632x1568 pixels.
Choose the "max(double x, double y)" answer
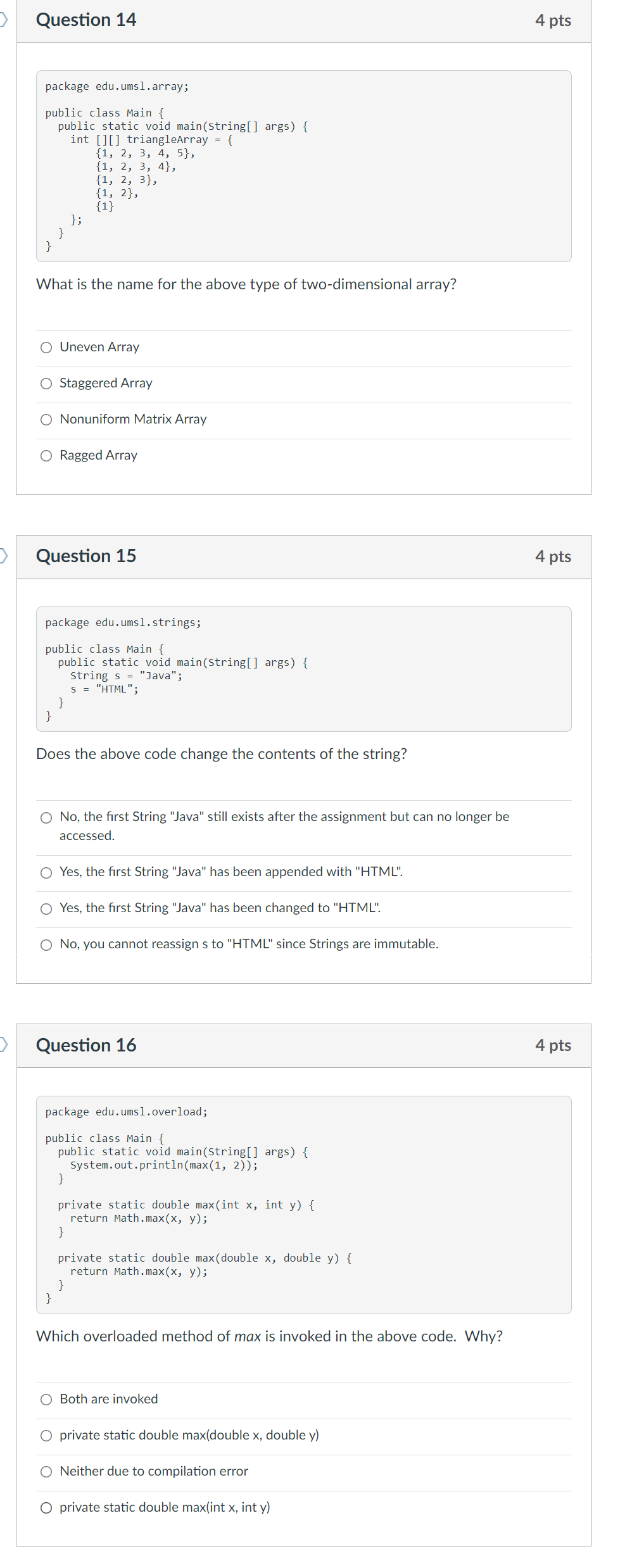[46, 1436]
